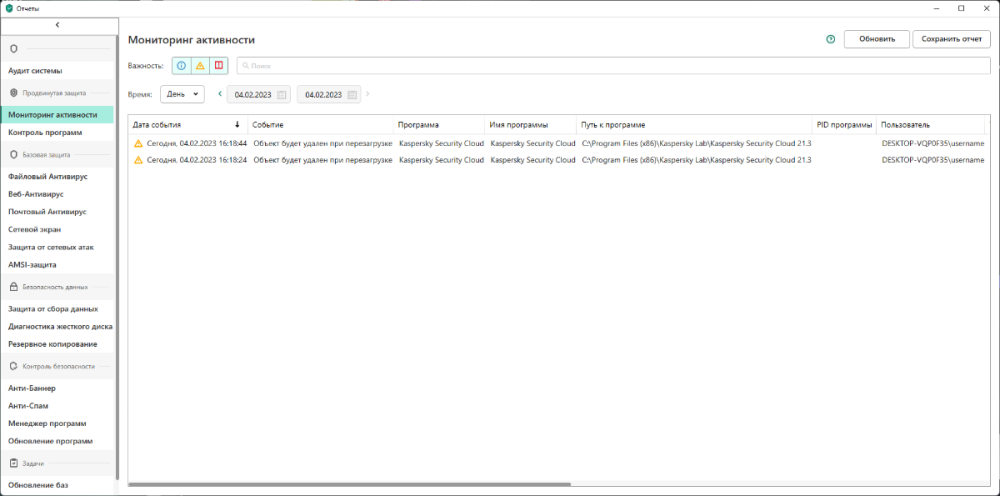Collapse the sidebar with the back chevron
Screen dimensions: 1000x496
57,25
